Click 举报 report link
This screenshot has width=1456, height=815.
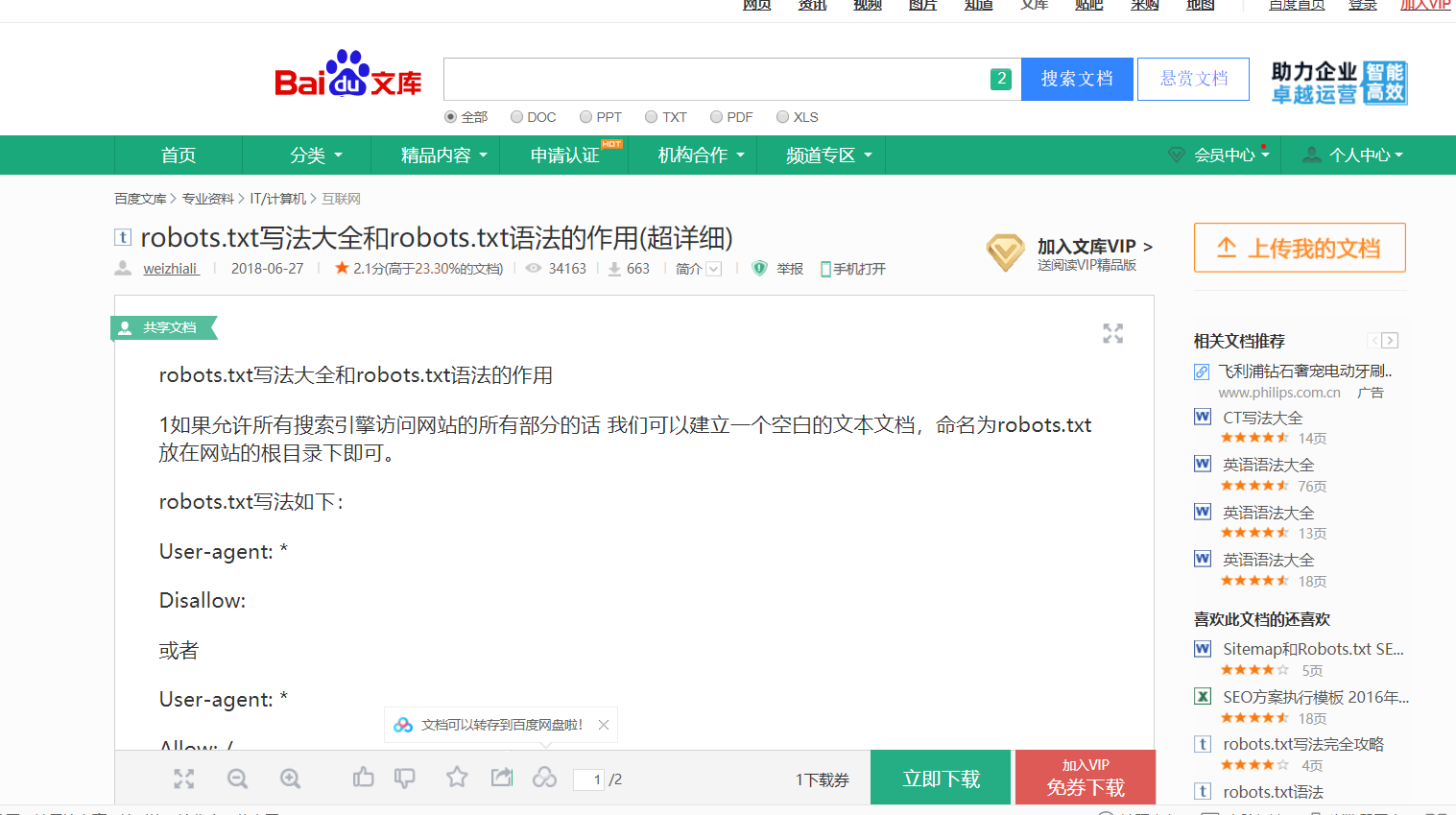tap(790, 269)
